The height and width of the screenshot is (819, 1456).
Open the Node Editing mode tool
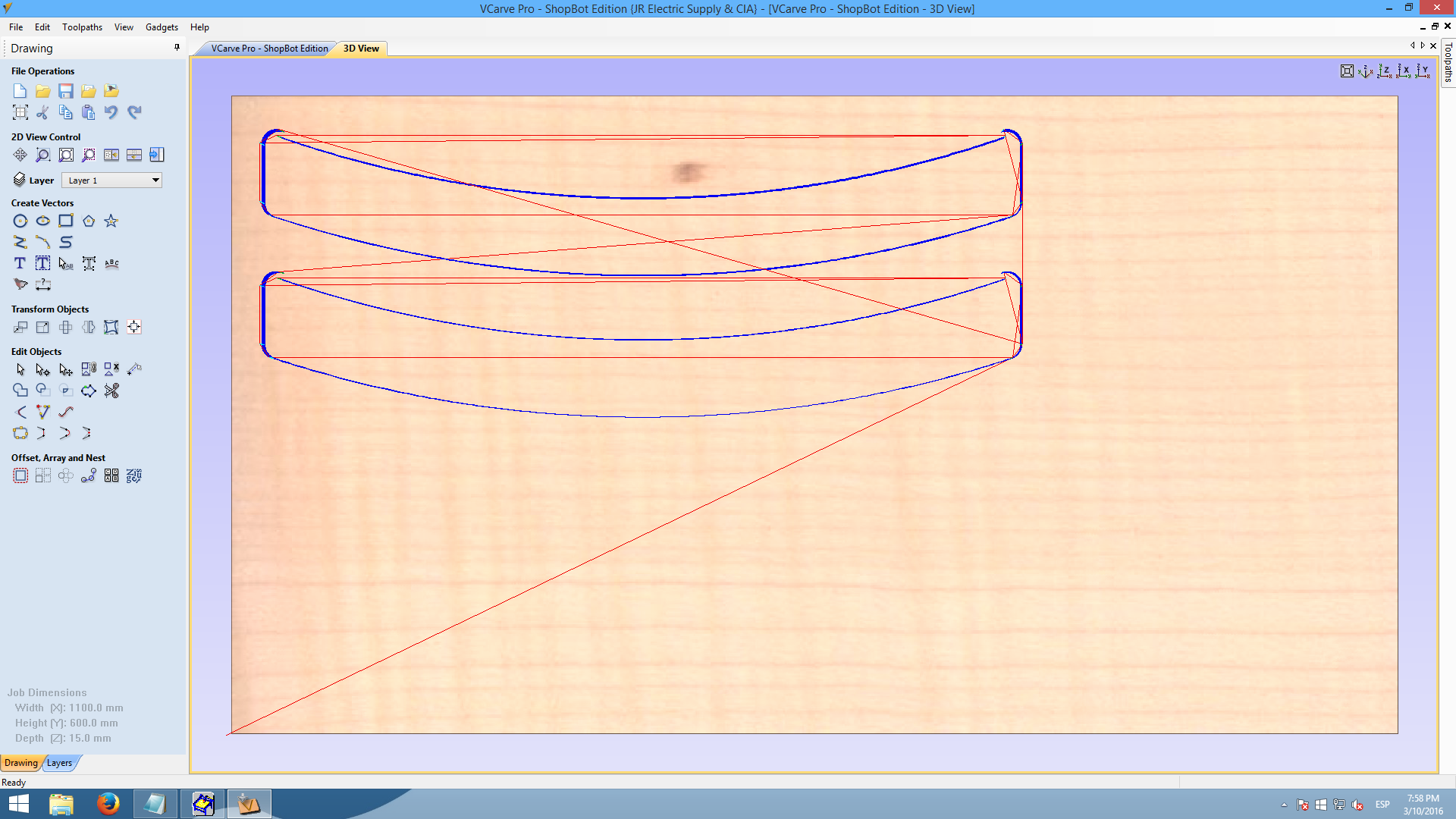pos(42,369)
